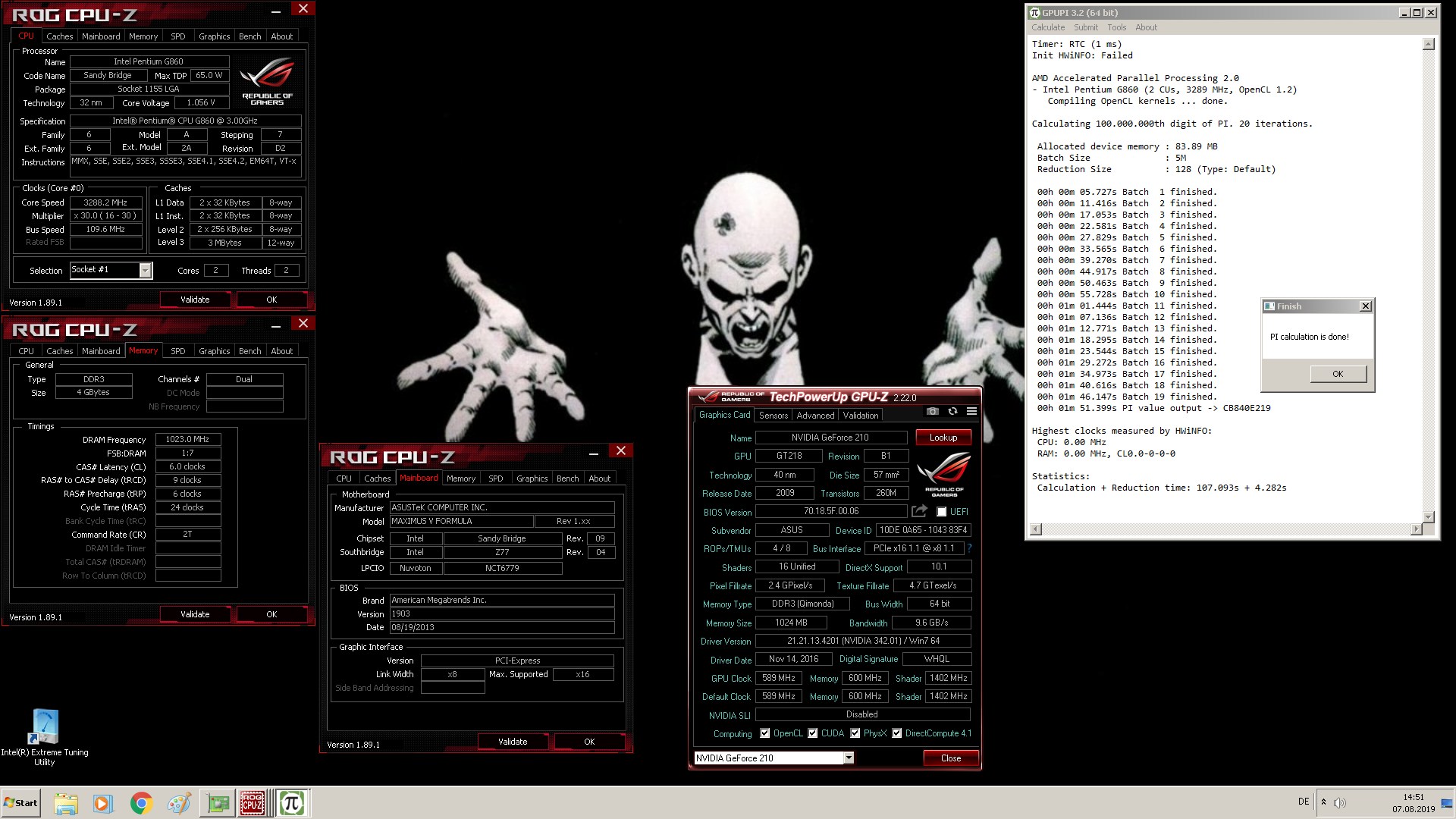Screen dimensions: 1456x819
Task: Click the volume speaker icon in system tray
Action: point(1340,803)
